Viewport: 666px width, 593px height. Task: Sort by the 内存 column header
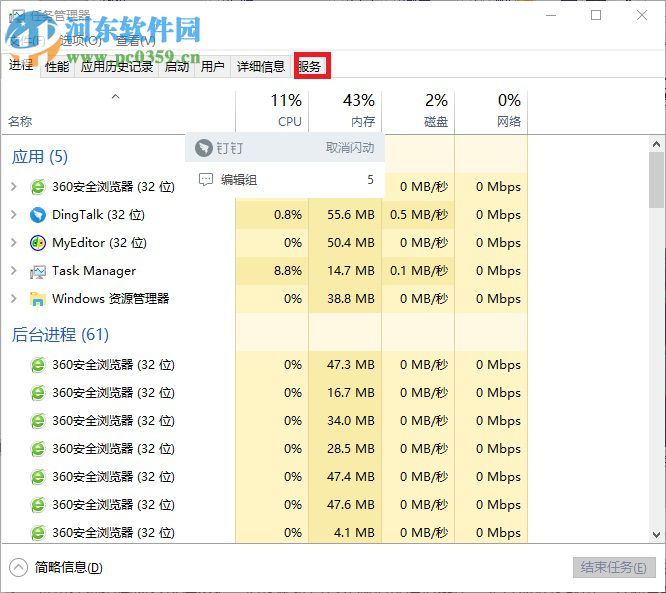[x=345, y=110]
